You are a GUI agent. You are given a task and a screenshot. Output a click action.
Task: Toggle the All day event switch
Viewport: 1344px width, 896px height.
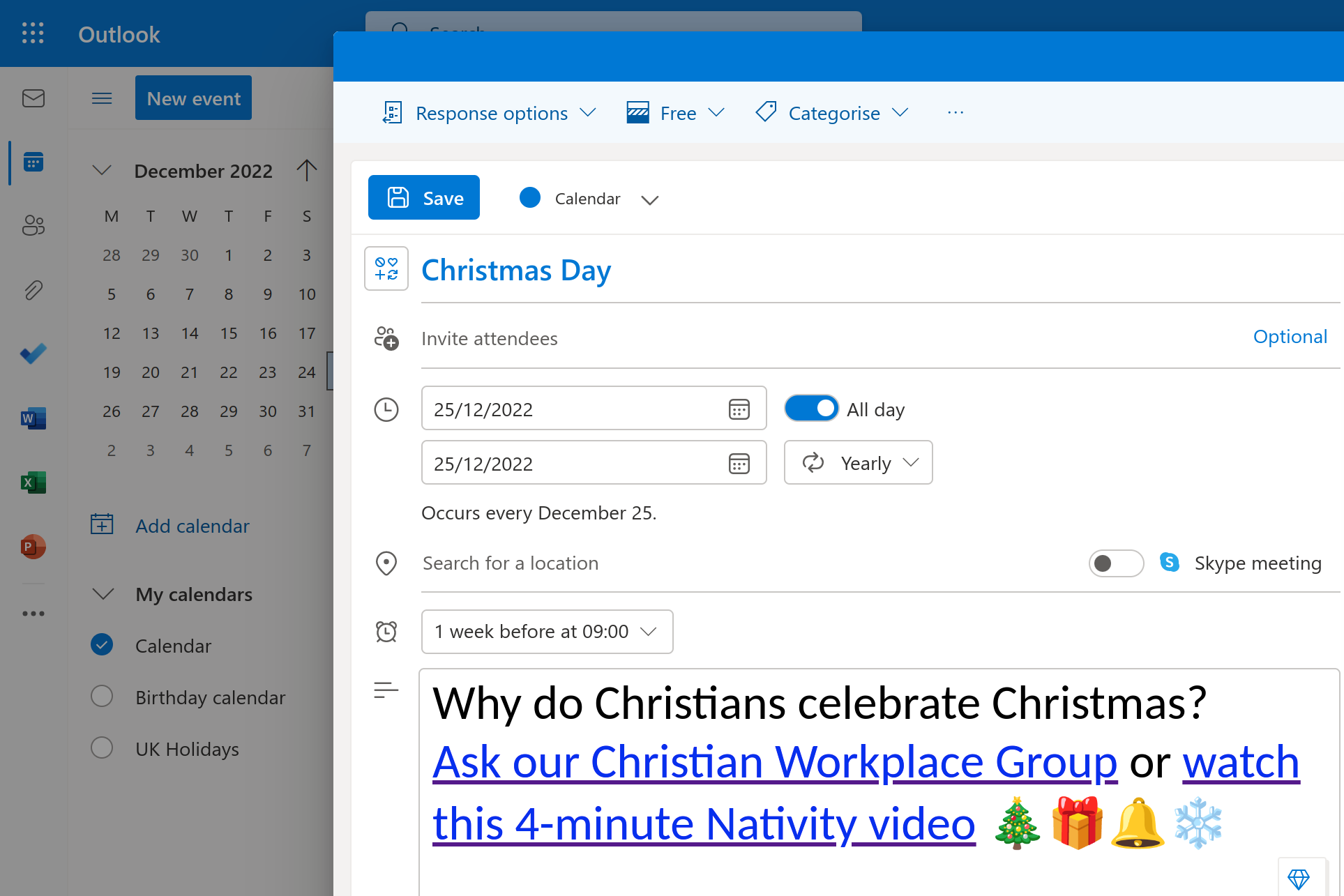810,408
